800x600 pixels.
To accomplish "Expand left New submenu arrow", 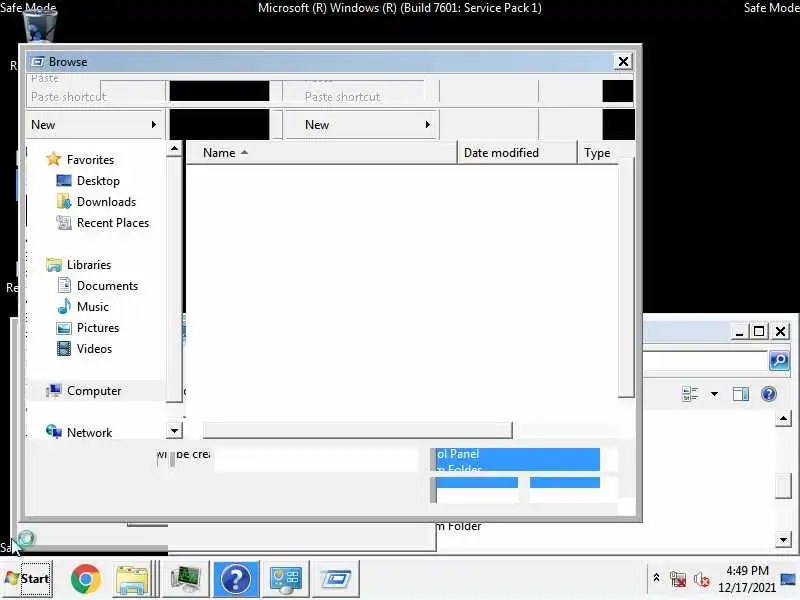I will point(154,124).
